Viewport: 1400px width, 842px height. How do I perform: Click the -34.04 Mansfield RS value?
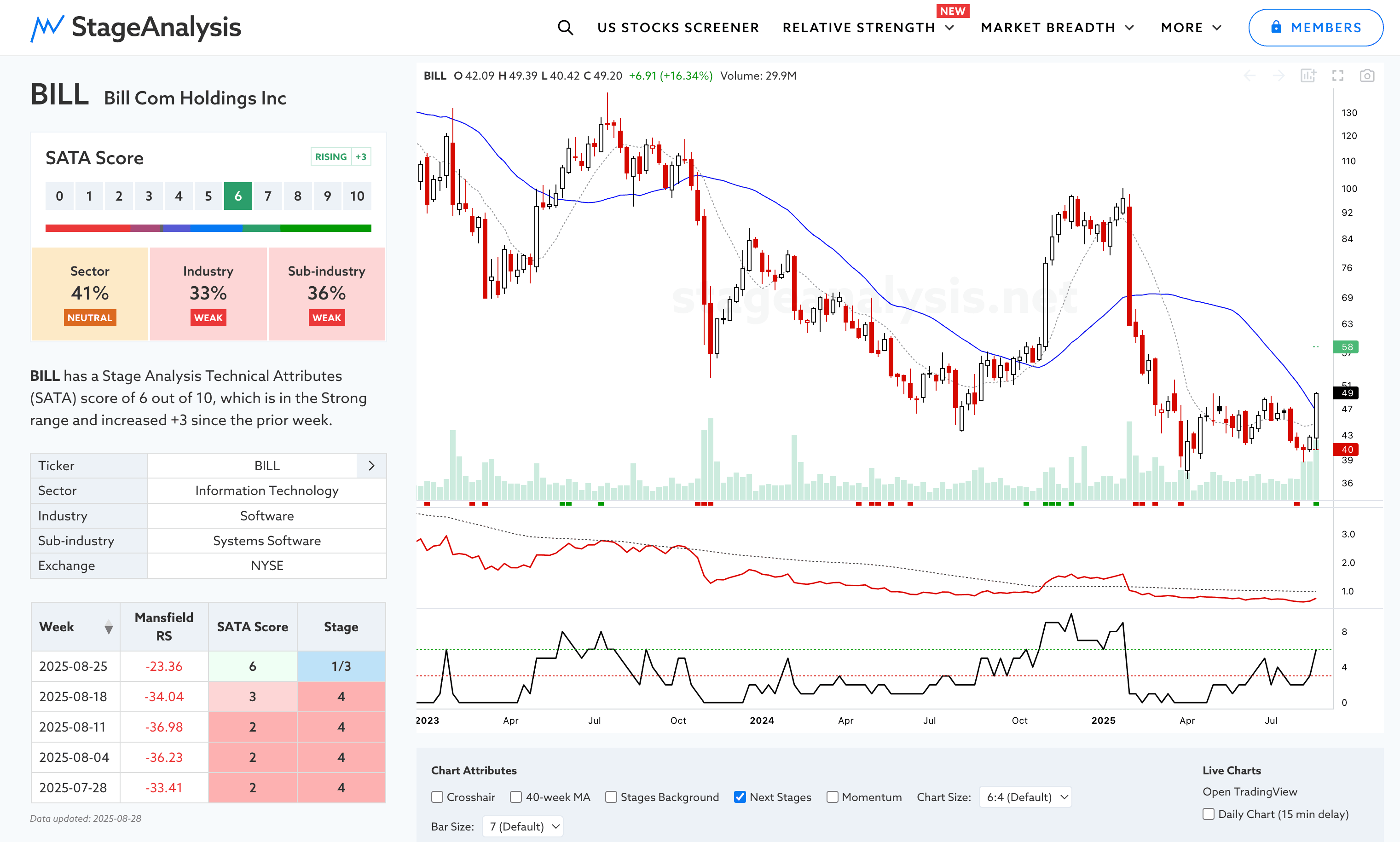(164, 697)
